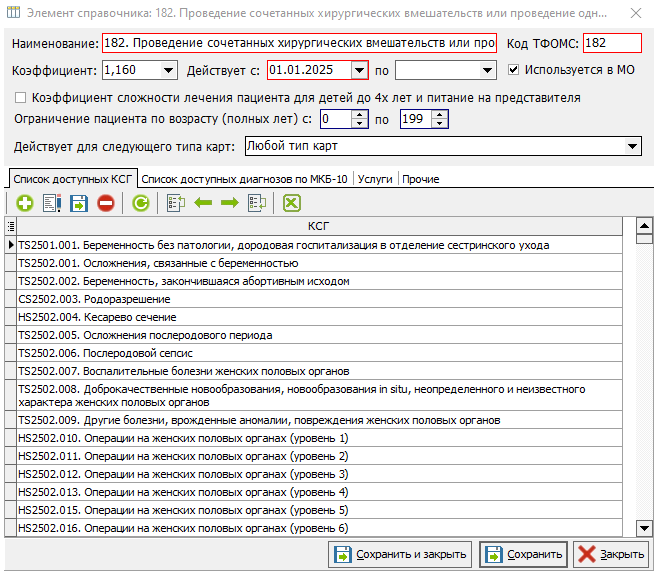Expand the 'Любой тип карт' dropdown
Viewport: 658px width, 571px height.
632,147
